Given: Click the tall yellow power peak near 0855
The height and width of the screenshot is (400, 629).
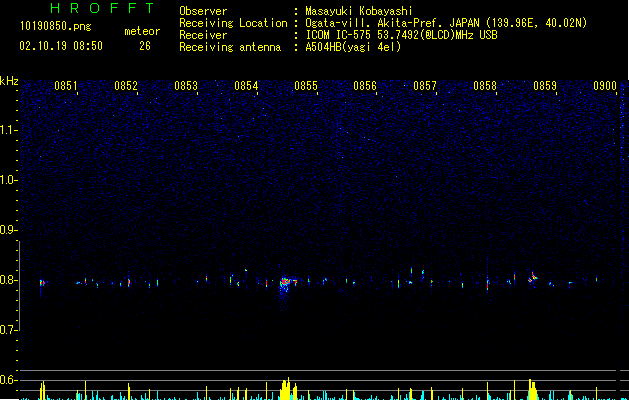Looking at the screenshot, I should coord(286,389).
